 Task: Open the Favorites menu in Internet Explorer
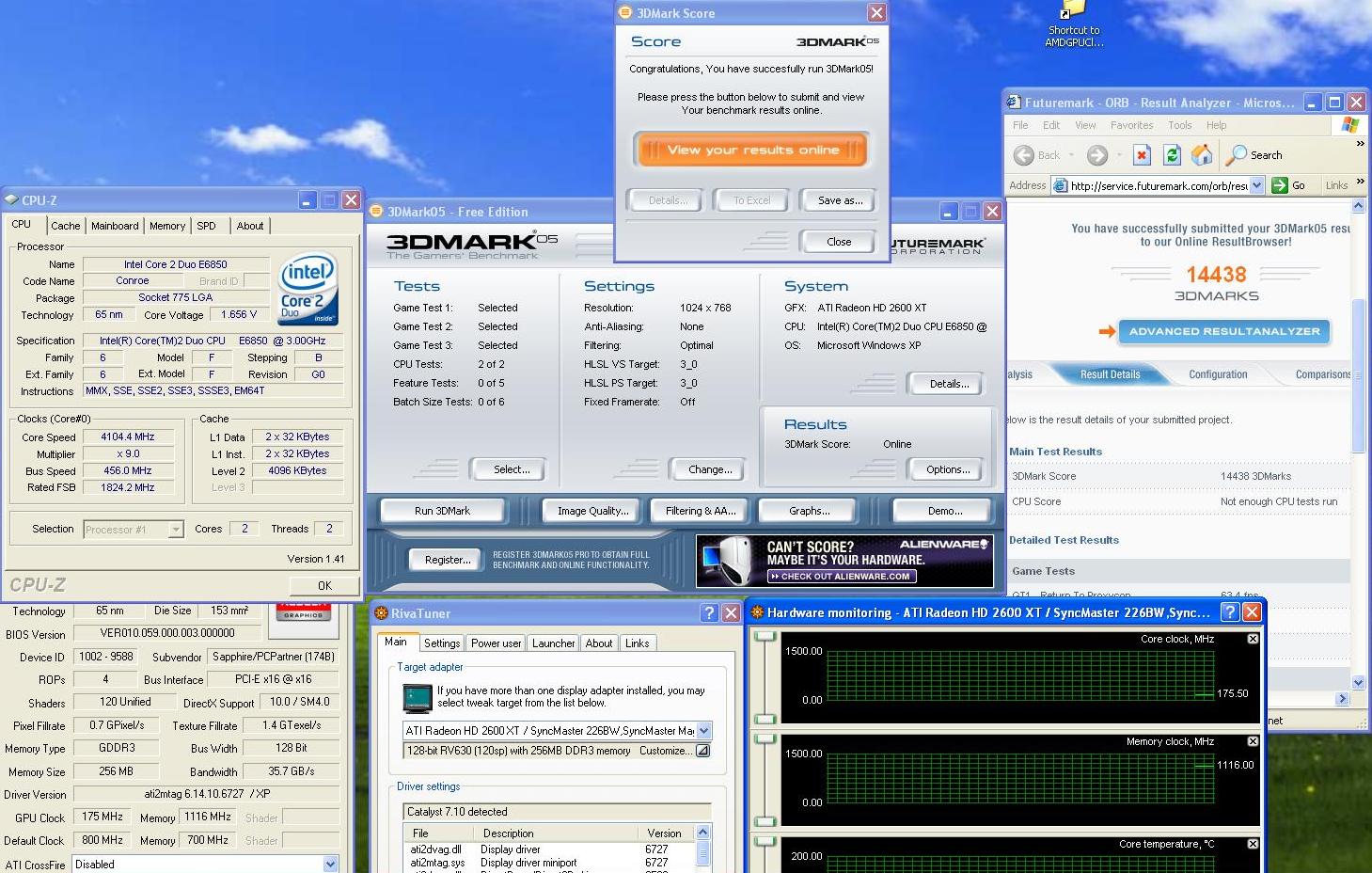(x=1131, y=125)
